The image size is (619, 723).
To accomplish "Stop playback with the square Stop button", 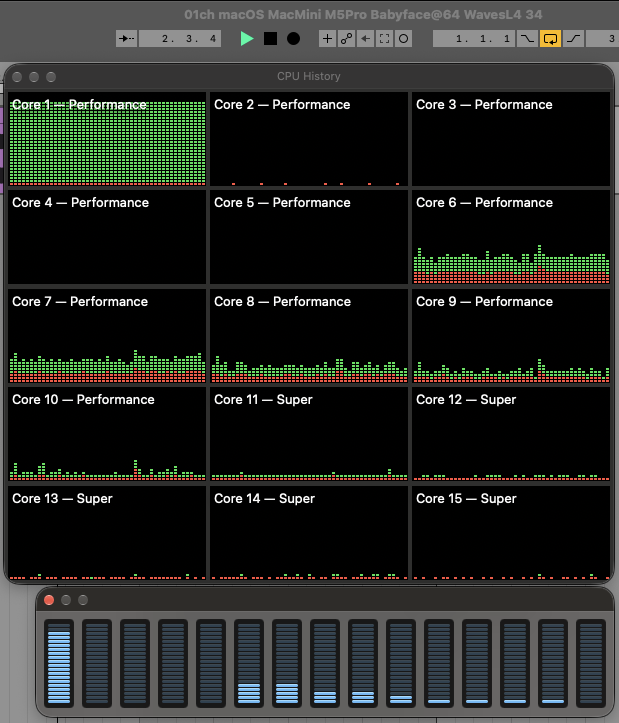I will click(270, 39).
